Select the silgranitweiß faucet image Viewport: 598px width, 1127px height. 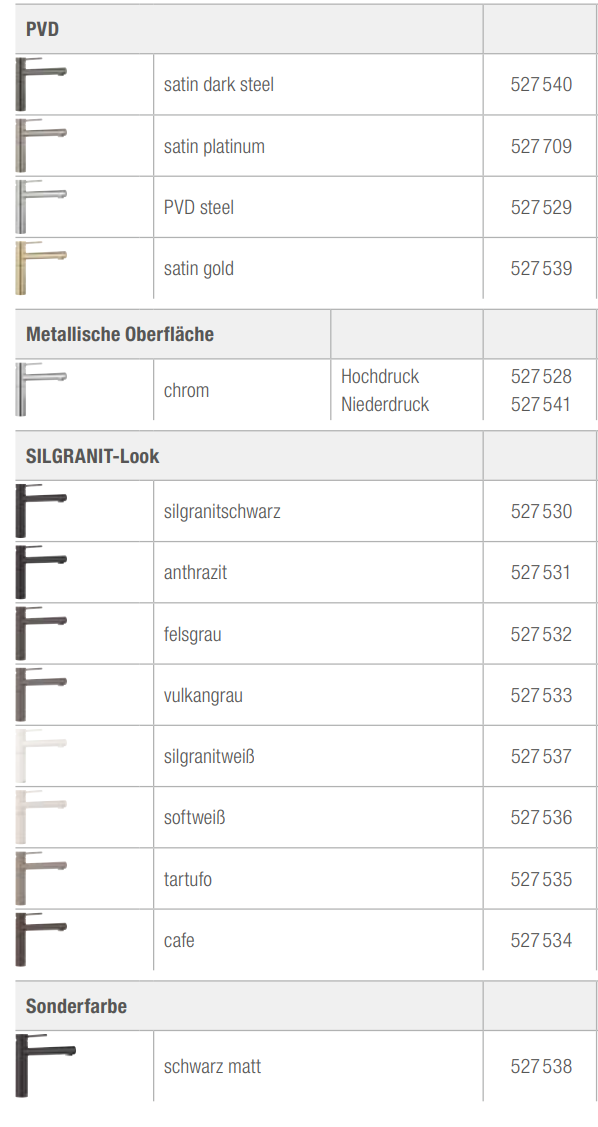[x=41, y=756]
